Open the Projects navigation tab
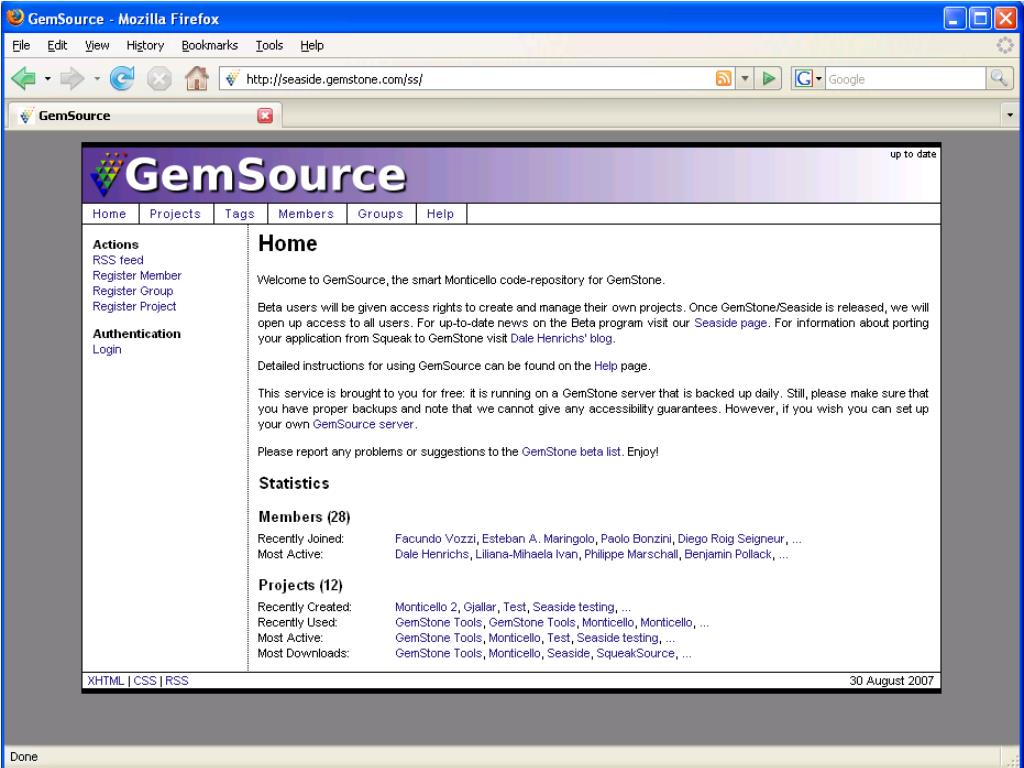1024x768 pixels. tap(175, 214)
